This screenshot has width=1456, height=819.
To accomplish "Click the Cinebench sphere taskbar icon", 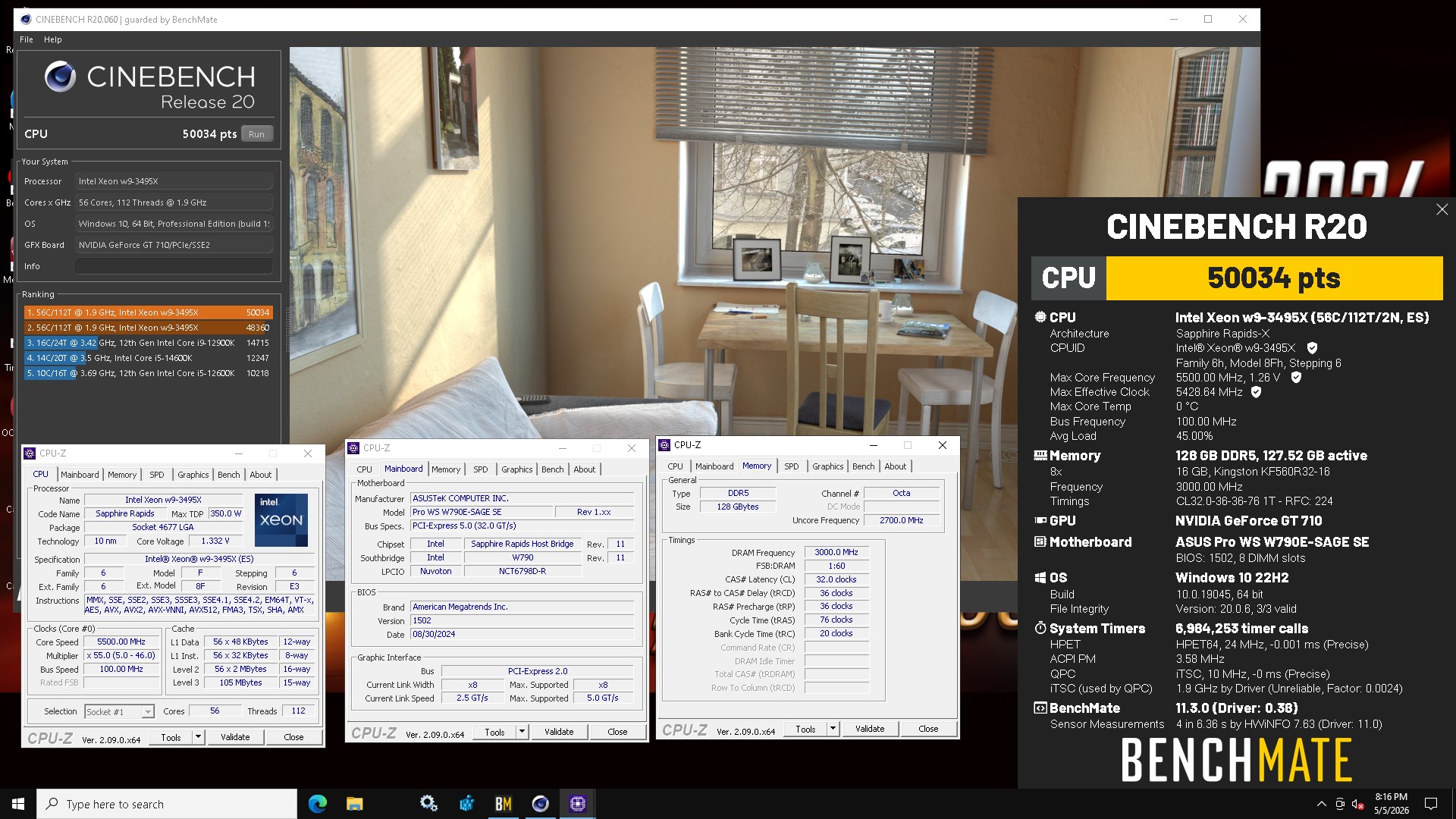I will pos(540,804).
